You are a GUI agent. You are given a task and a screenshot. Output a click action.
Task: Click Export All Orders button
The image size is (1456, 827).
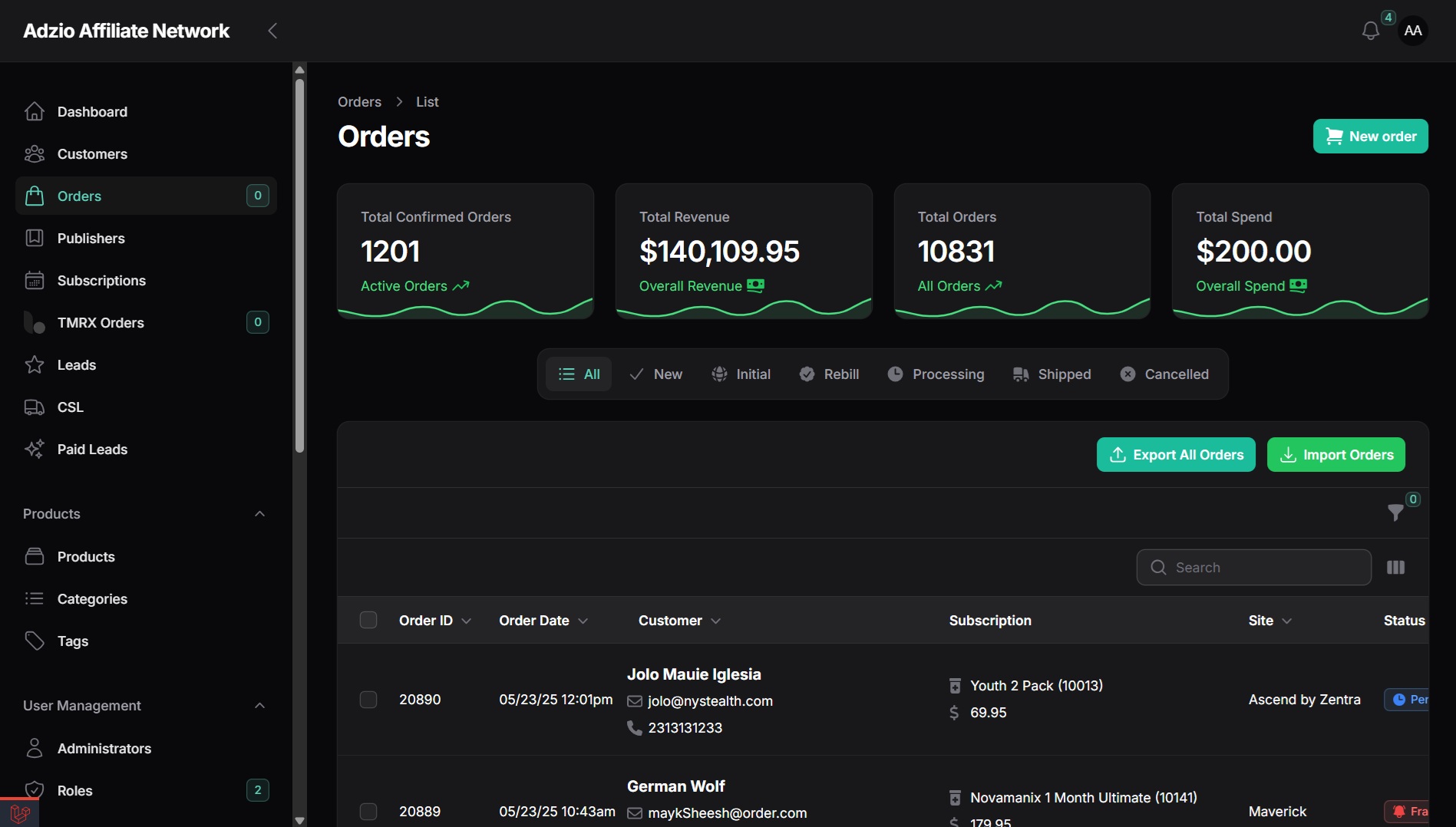pyautogui.click(x=1176, y=455)
